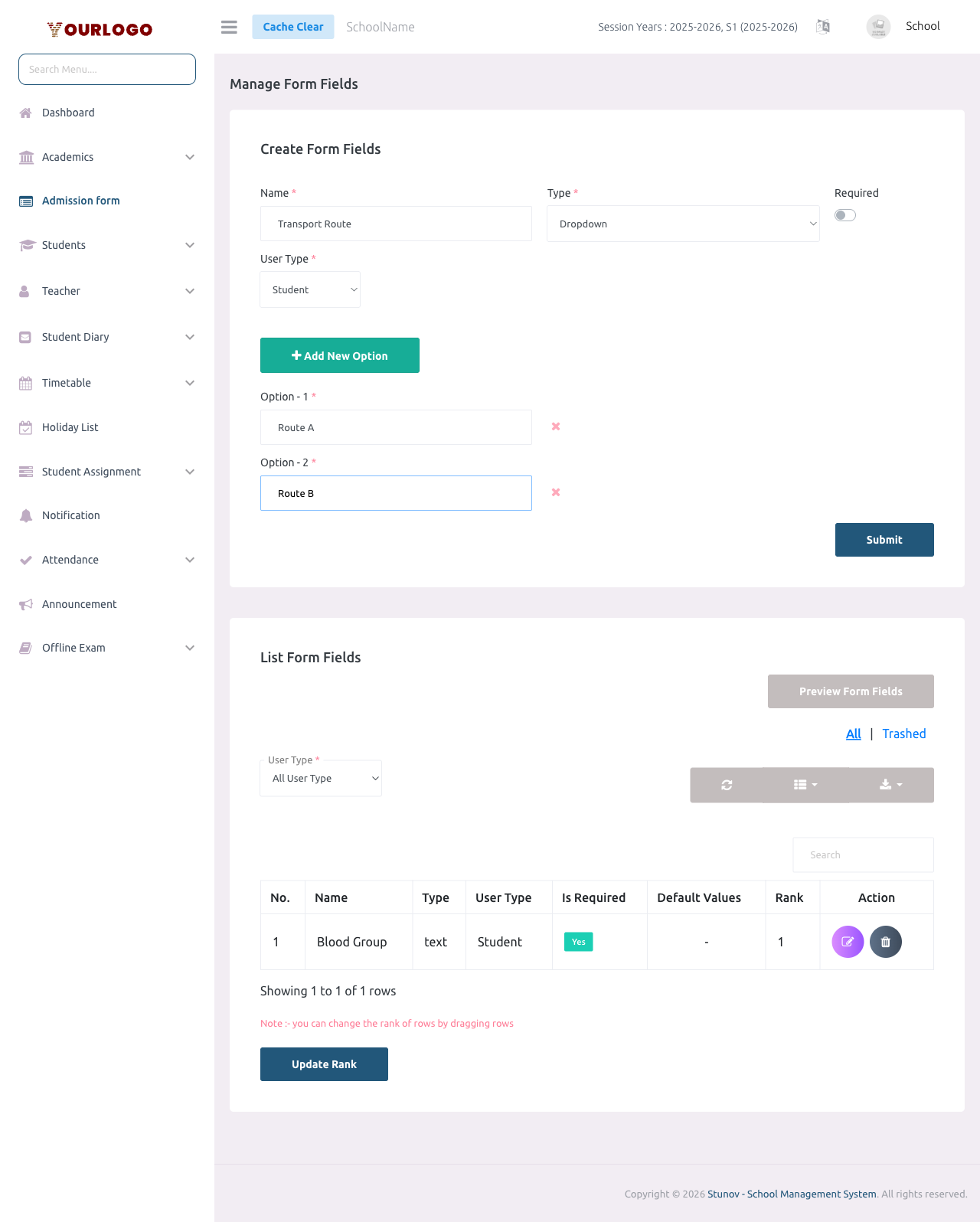Open the Dashboard menu item
This screenshot has width=980, height=1222.
pos(68,113)
